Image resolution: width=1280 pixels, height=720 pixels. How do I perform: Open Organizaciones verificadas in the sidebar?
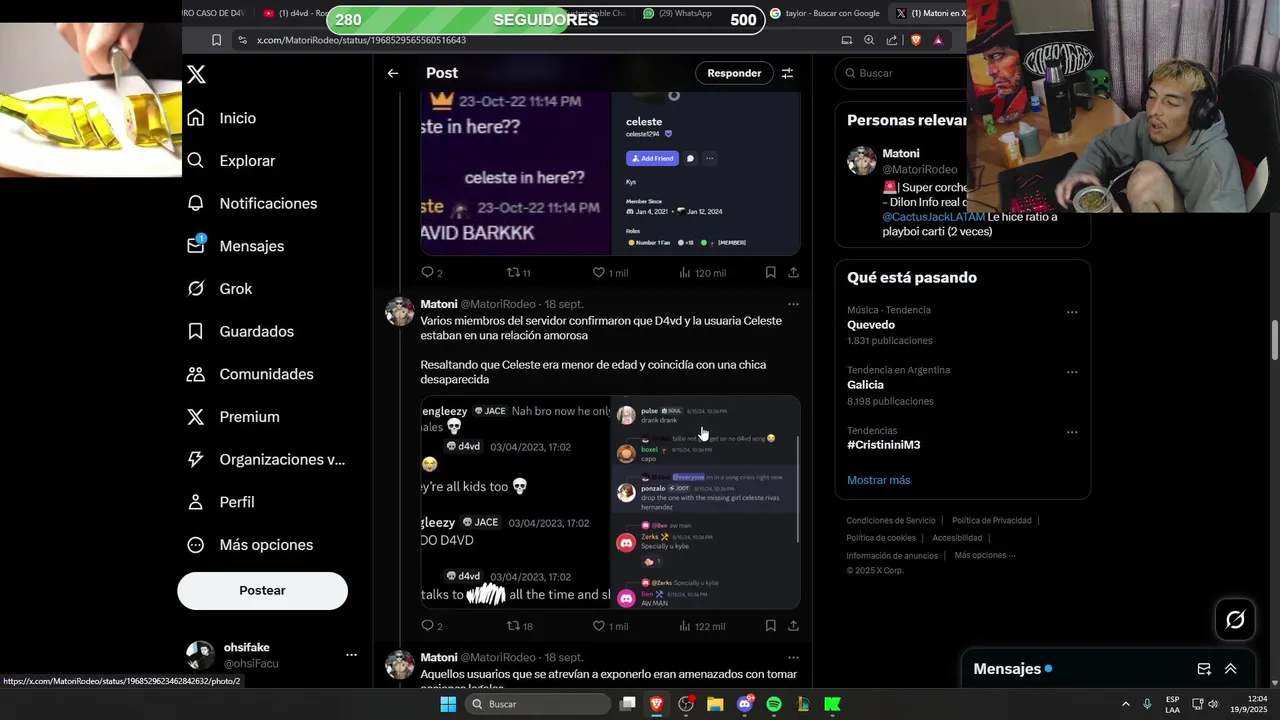(266, 460)
